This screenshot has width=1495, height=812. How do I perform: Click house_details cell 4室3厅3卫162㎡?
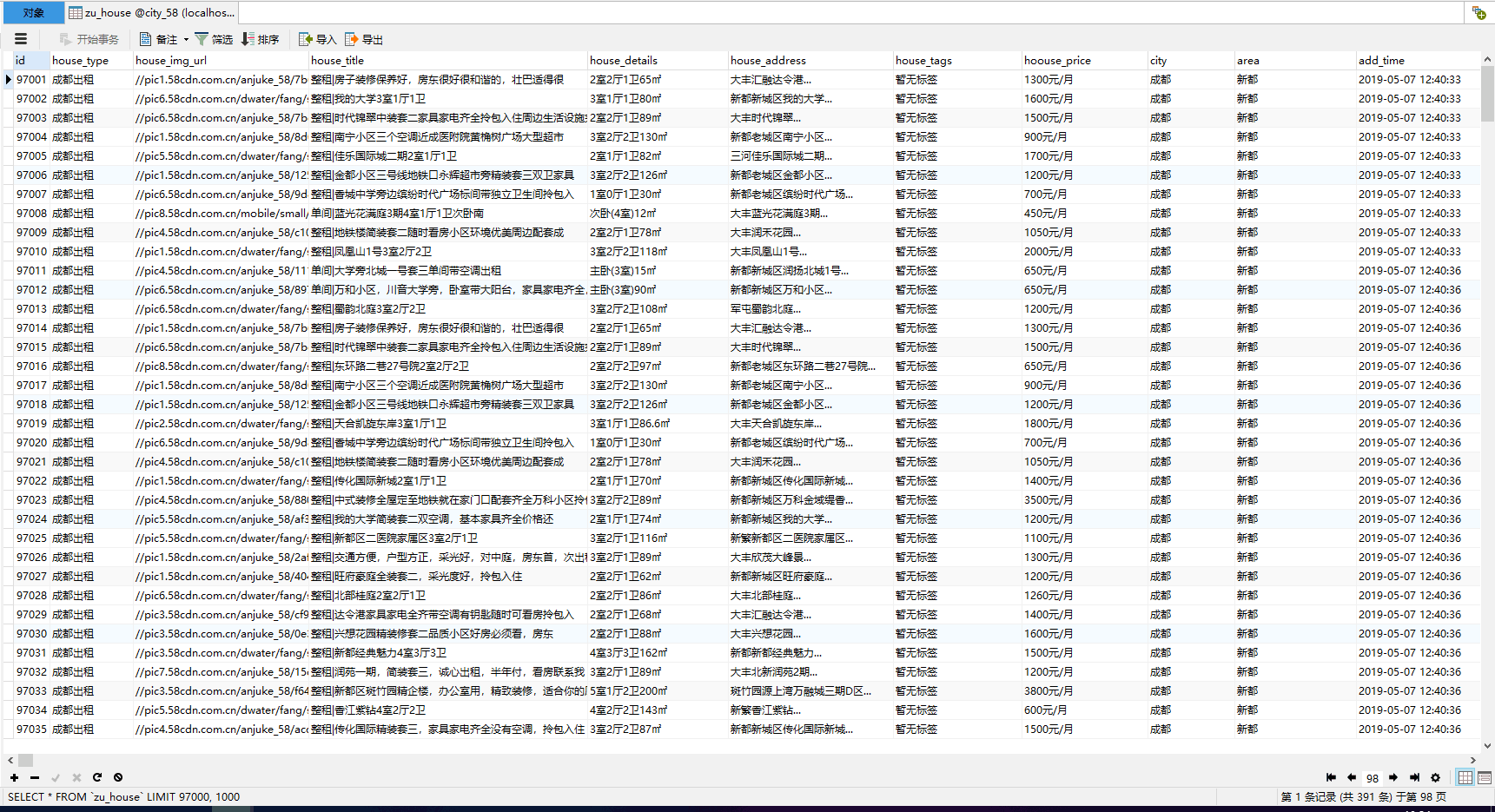point(658,652)
